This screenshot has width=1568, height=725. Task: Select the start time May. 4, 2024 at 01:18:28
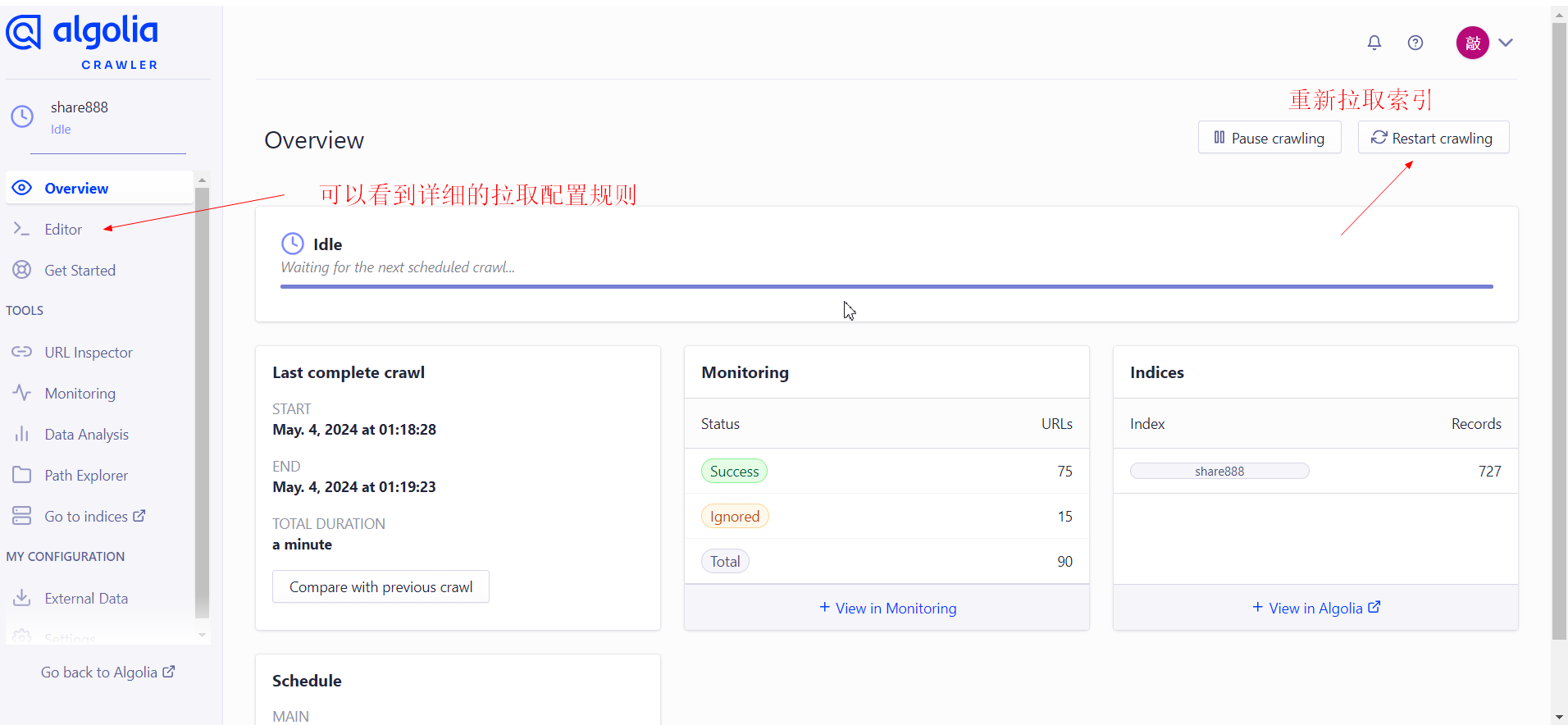click(354, 429)
